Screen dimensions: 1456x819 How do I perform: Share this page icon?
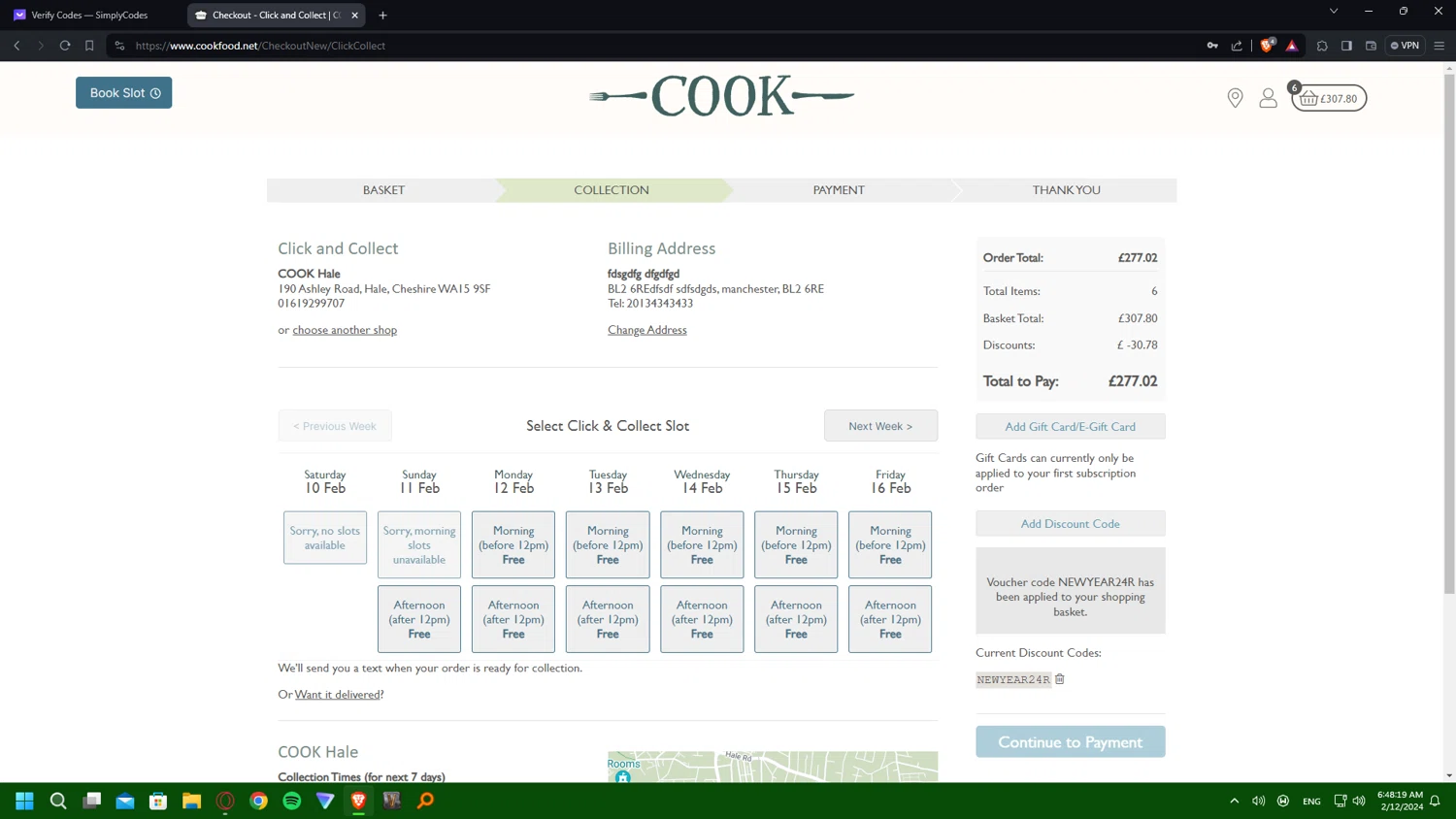coord(1237,46)
